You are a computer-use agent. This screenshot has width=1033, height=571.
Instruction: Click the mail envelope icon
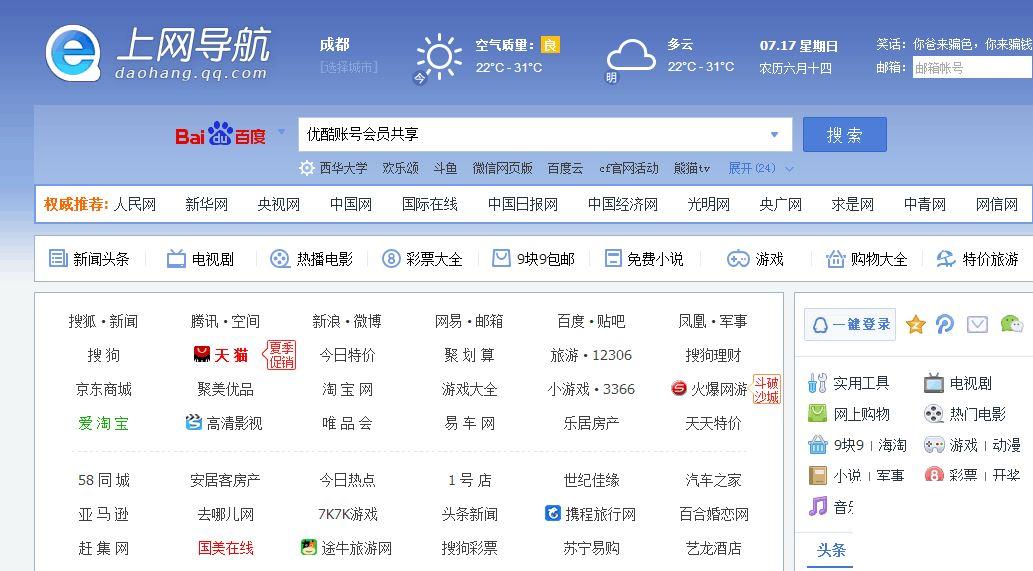click(978, 324)
